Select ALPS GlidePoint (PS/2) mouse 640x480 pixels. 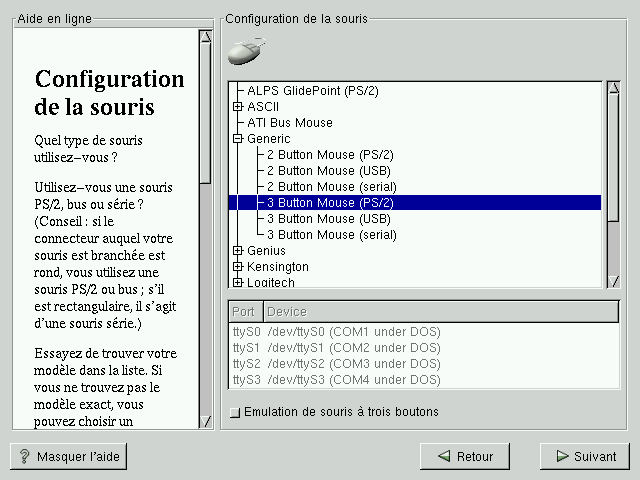(312, 91)
